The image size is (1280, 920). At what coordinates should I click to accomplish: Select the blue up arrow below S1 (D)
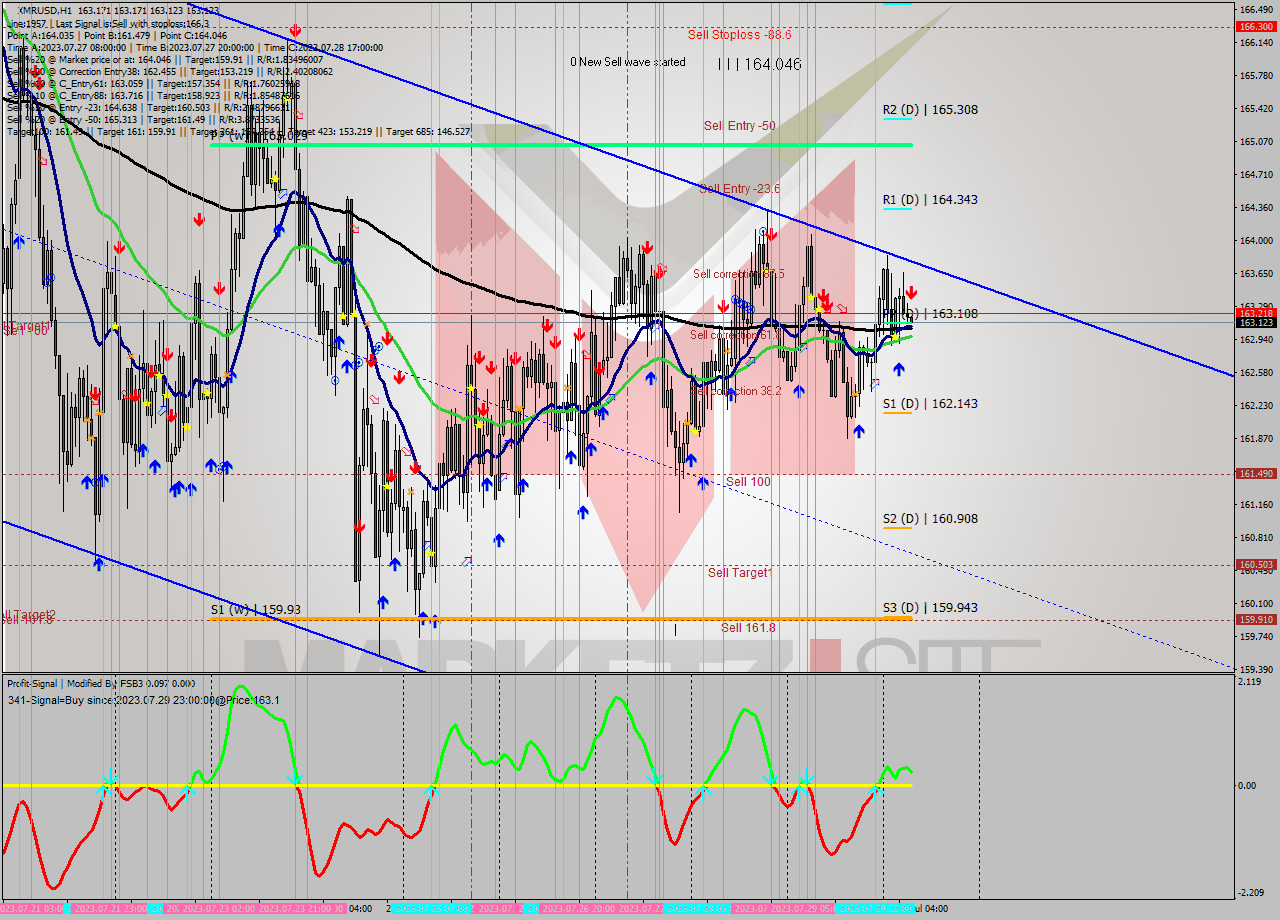pyautogui.click(x=858, y=431)
